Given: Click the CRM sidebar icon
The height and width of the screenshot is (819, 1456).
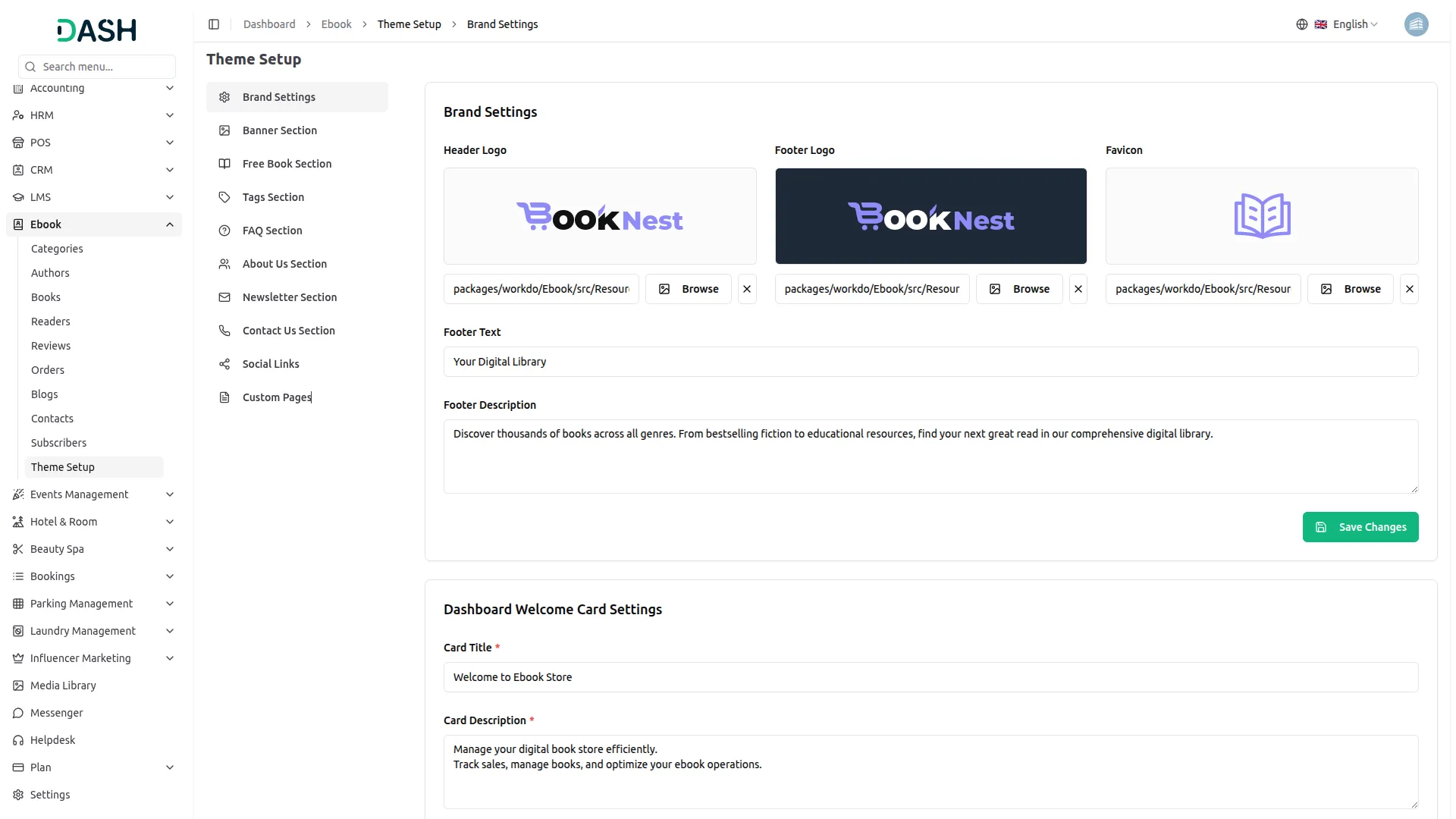Looking at the screenshot, I should 18,170.
